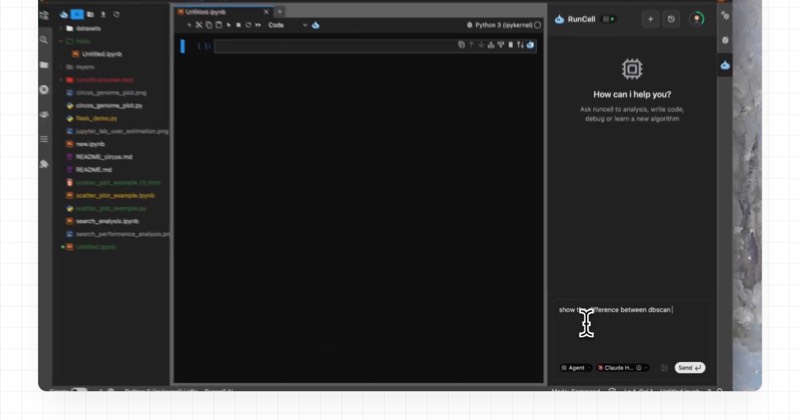Run the selected cell
This screenshot has width=800, height=420.
point(229,25)
